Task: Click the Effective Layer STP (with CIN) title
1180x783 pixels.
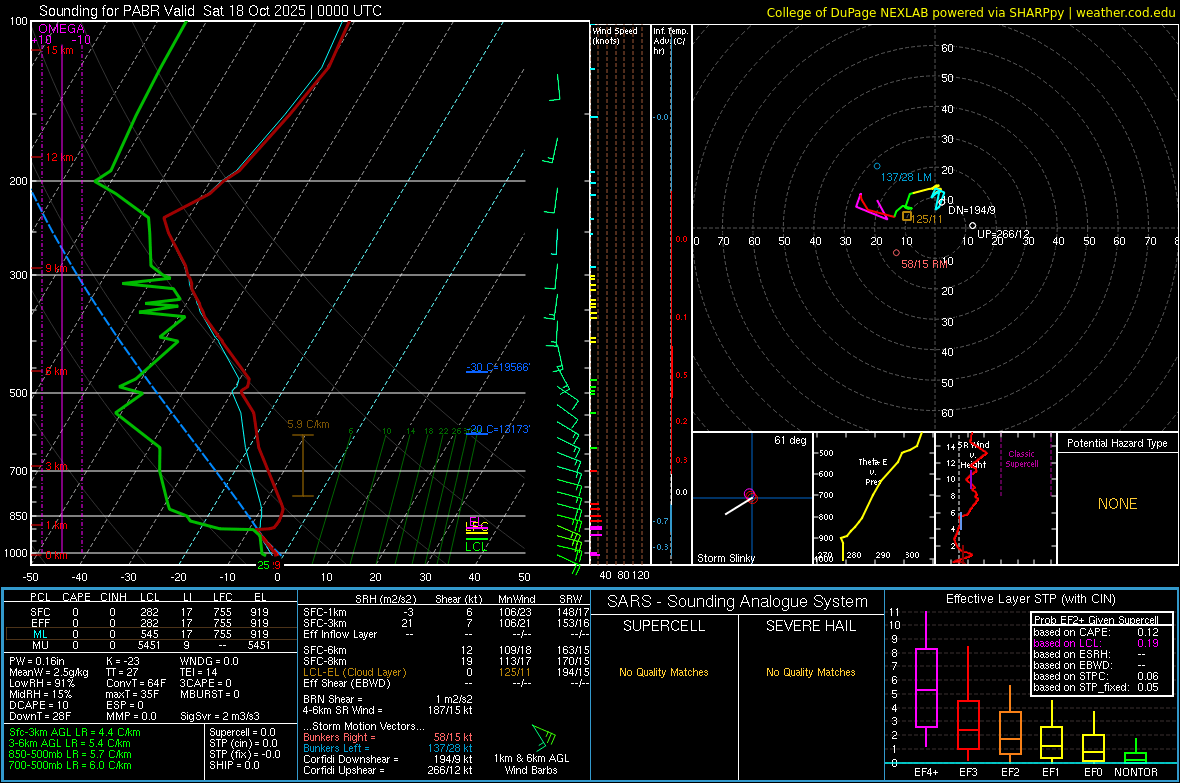Action: coord(1030,599)
